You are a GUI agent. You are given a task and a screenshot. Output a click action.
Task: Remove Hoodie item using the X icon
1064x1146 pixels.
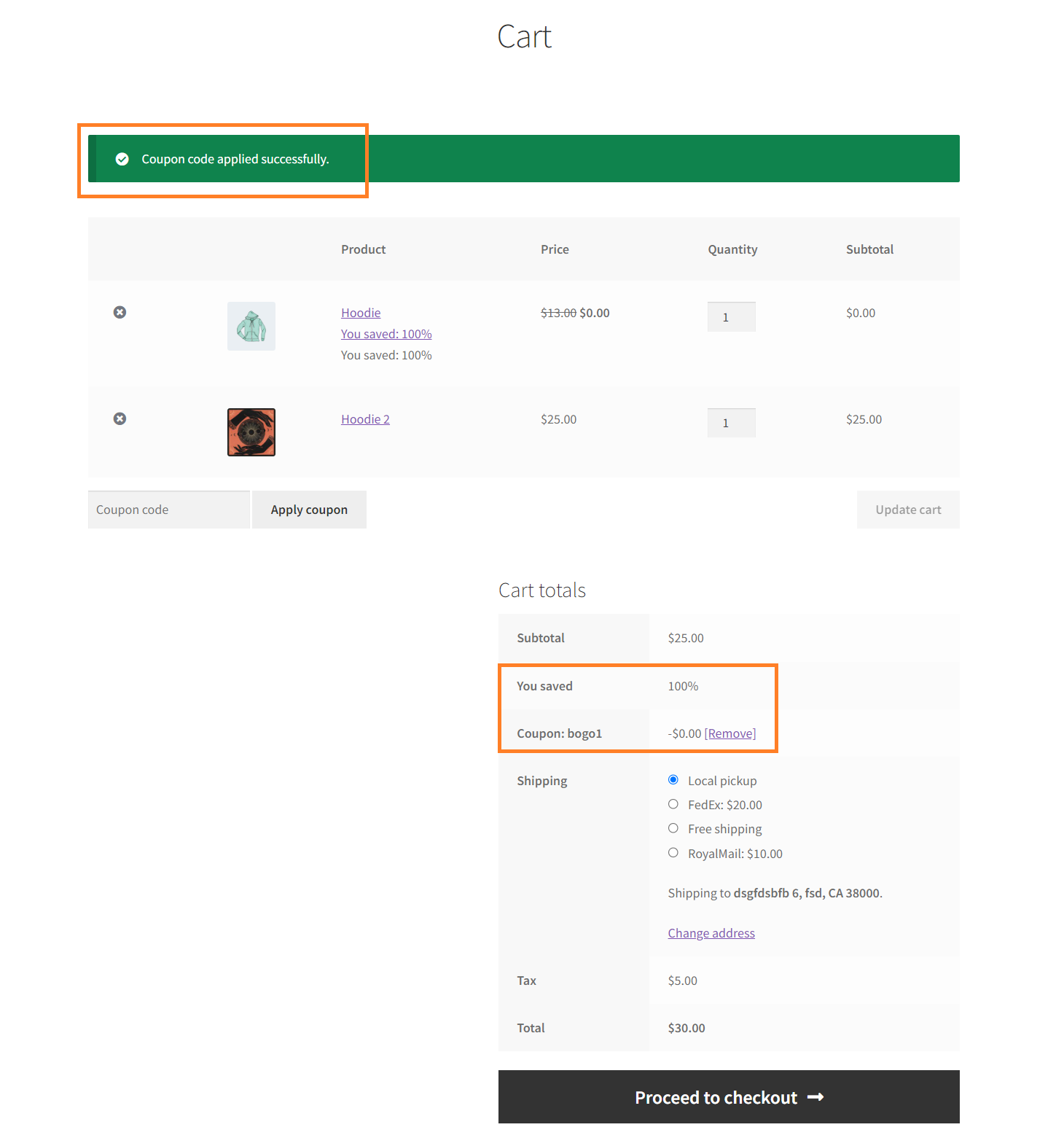coord(120,312)
